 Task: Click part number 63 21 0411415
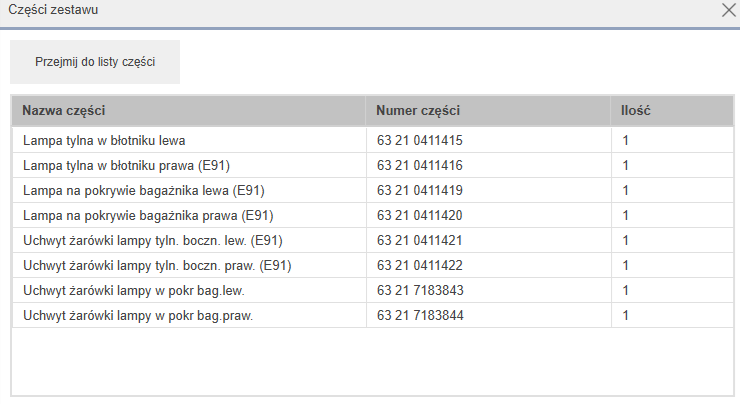pyautogui.click(x=420, y=140)
